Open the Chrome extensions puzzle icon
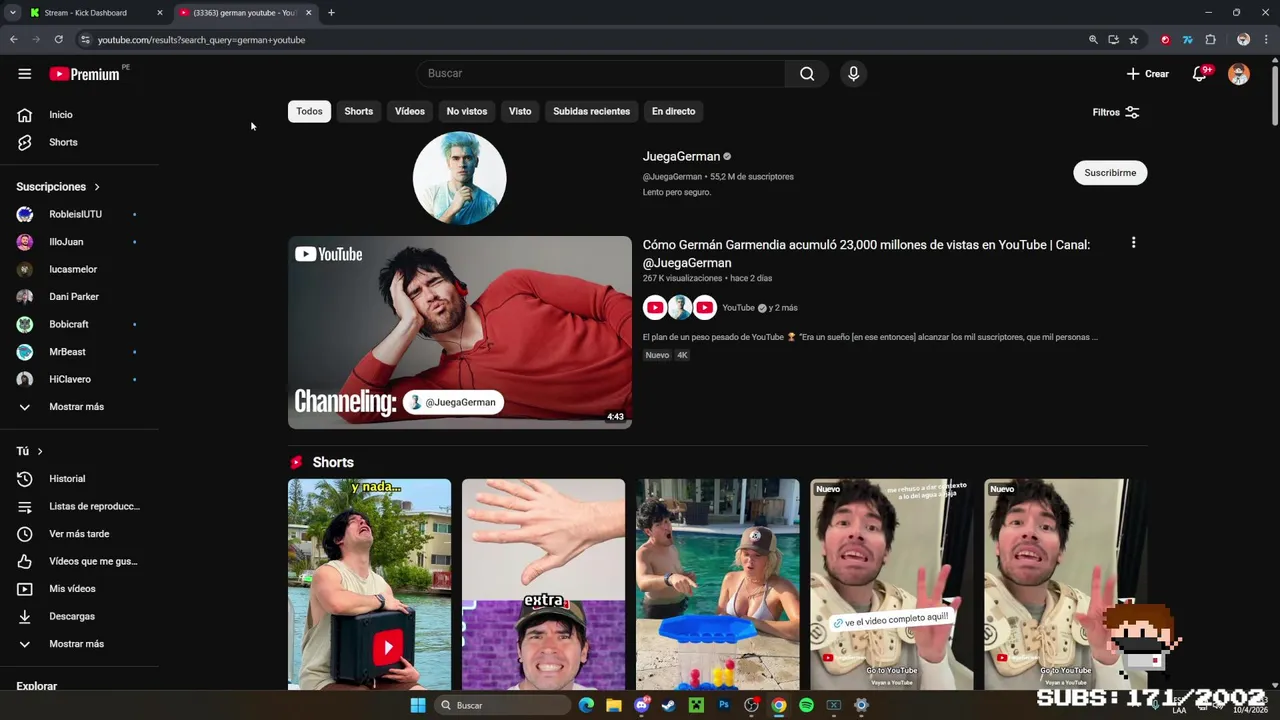Viewport: 1280px width, 720px height. point(1210,40)
